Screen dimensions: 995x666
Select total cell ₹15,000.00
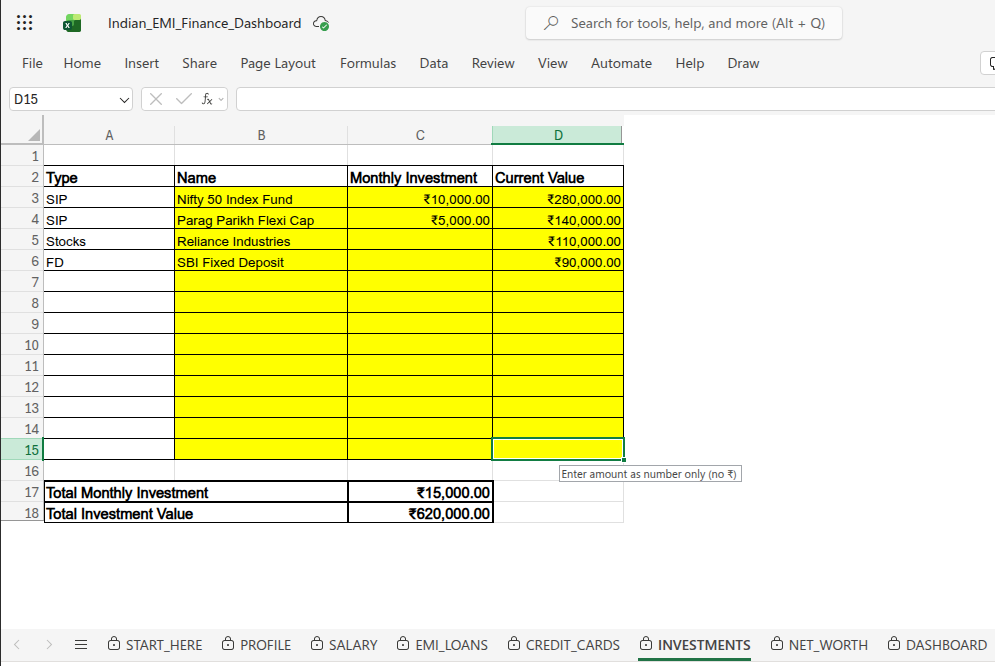[420, 492]
